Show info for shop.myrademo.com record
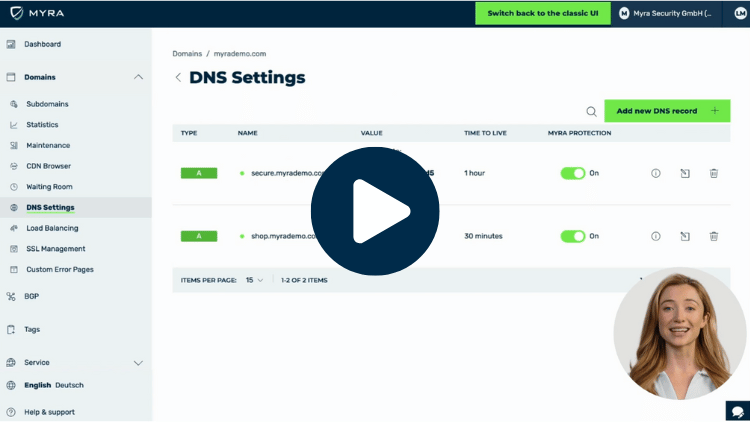The height and width of the screenshot is (422, 750). click(x=656, y=236)
